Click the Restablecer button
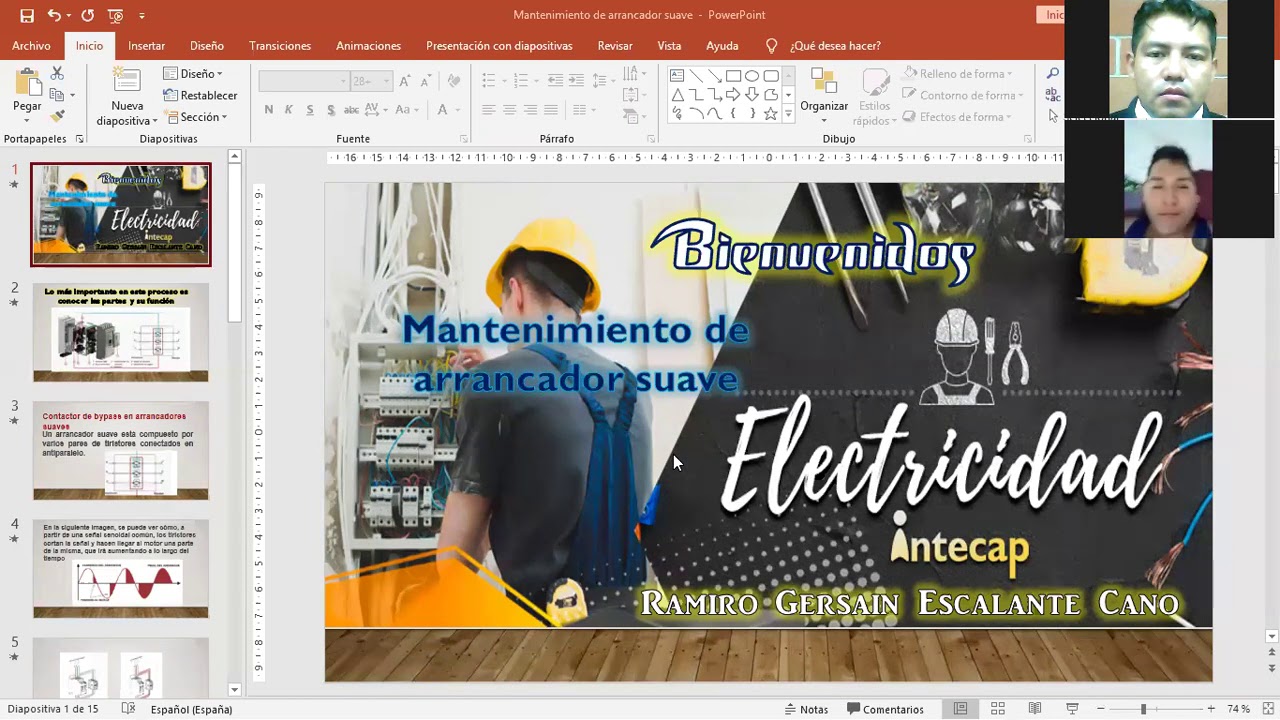This screenshot has width=1280, height=720. tap(200, 95)
